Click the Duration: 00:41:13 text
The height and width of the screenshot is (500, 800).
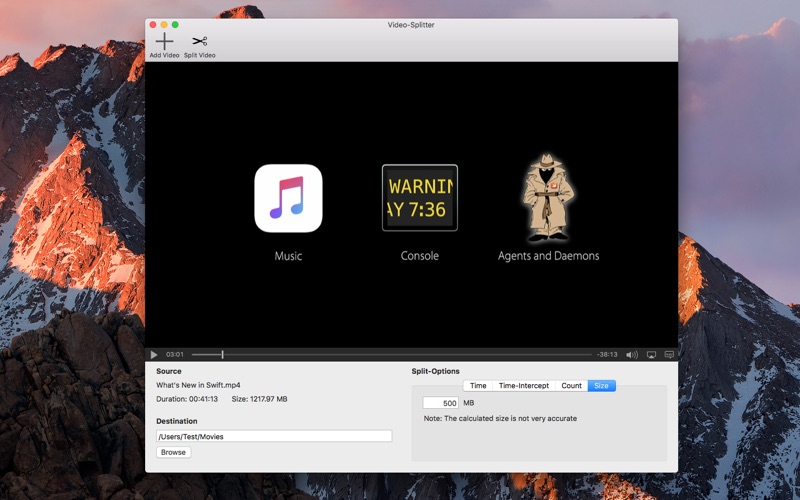point(187,399)
